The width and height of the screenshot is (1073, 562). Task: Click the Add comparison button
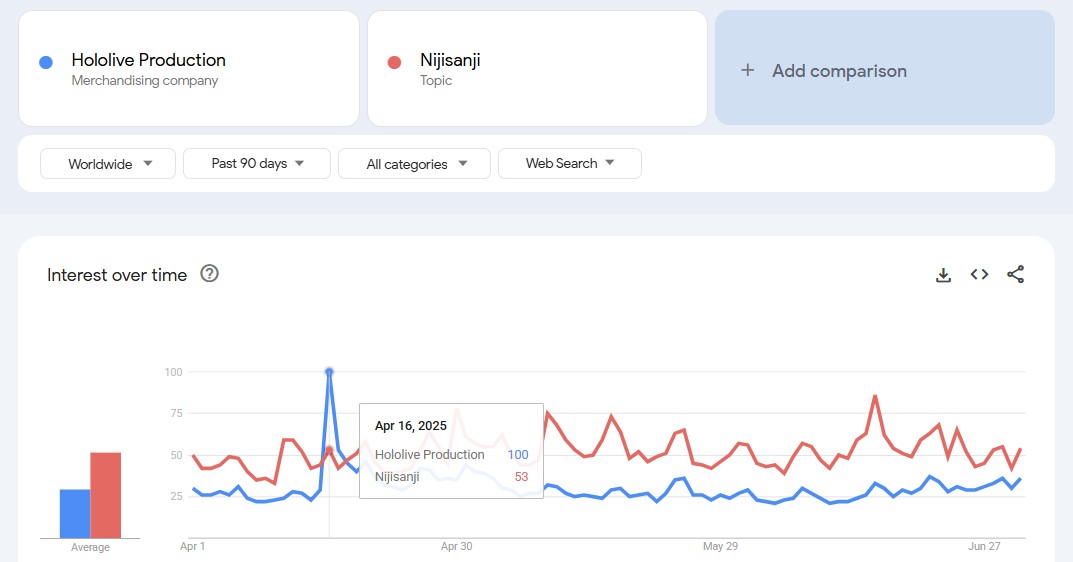(x=885, y=67)
